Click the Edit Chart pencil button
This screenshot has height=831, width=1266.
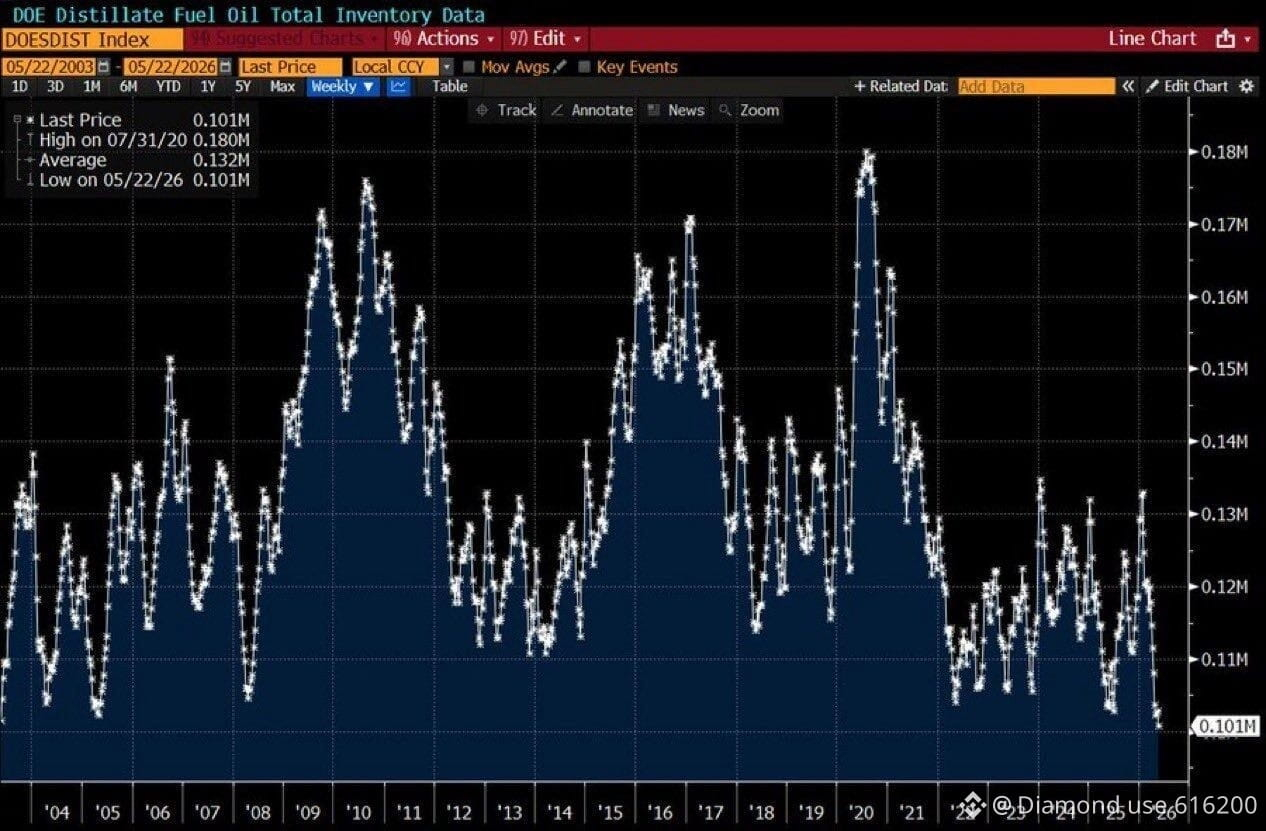[1187, 86]
